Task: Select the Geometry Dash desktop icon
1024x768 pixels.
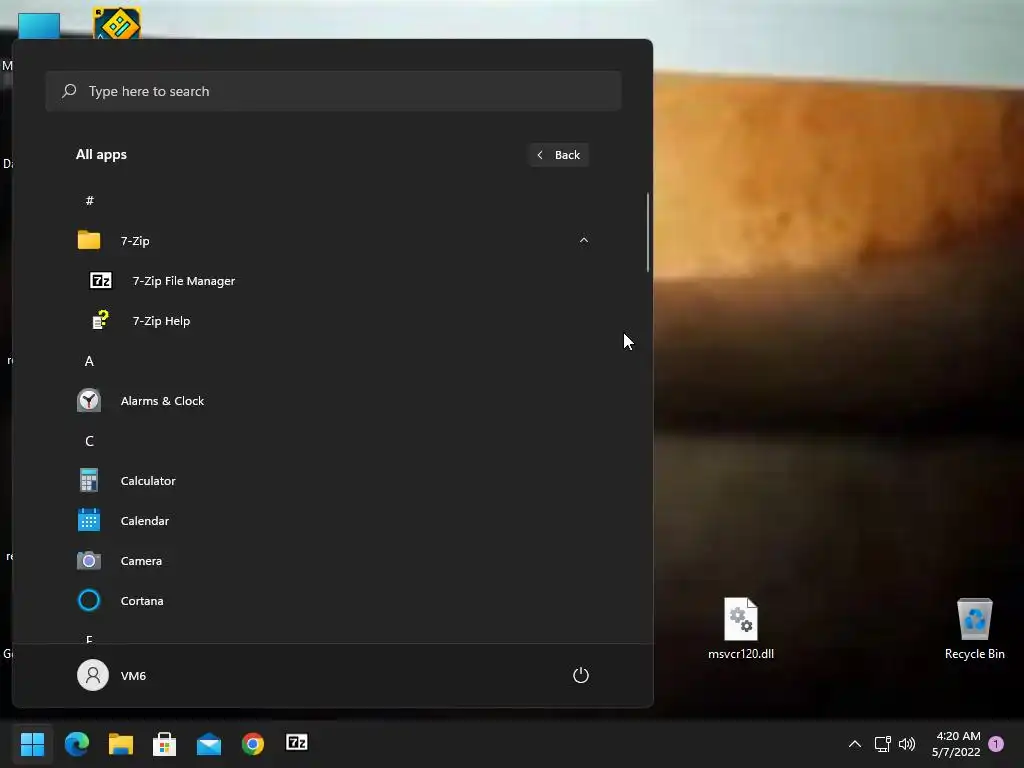Action: (x=117, y=24)
